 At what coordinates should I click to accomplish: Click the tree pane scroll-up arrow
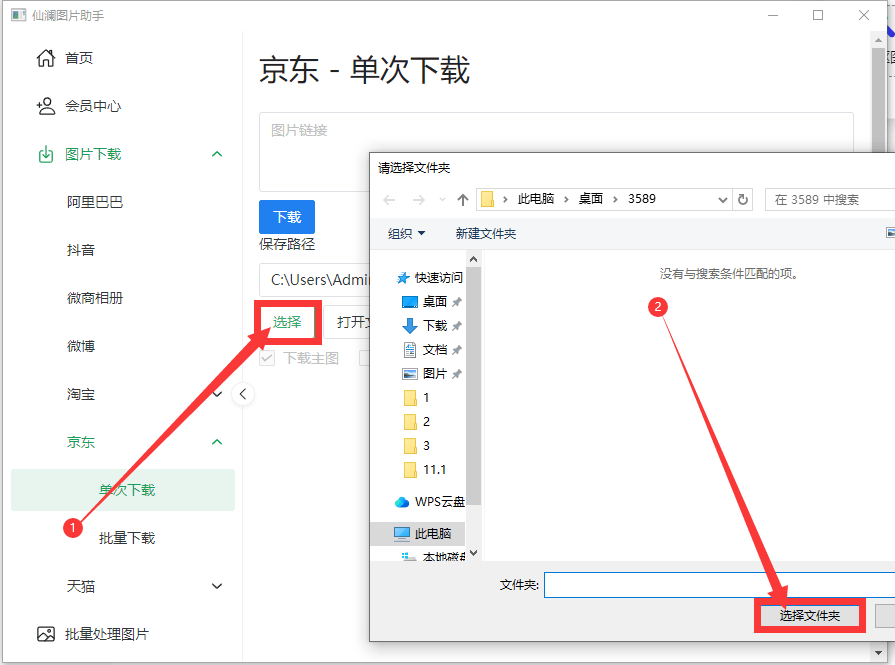(x=473, y=260)
